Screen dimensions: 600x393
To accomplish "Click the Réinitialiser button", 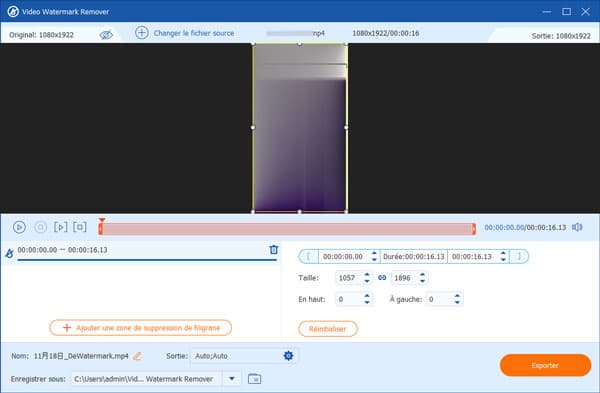I will [328, 329].
